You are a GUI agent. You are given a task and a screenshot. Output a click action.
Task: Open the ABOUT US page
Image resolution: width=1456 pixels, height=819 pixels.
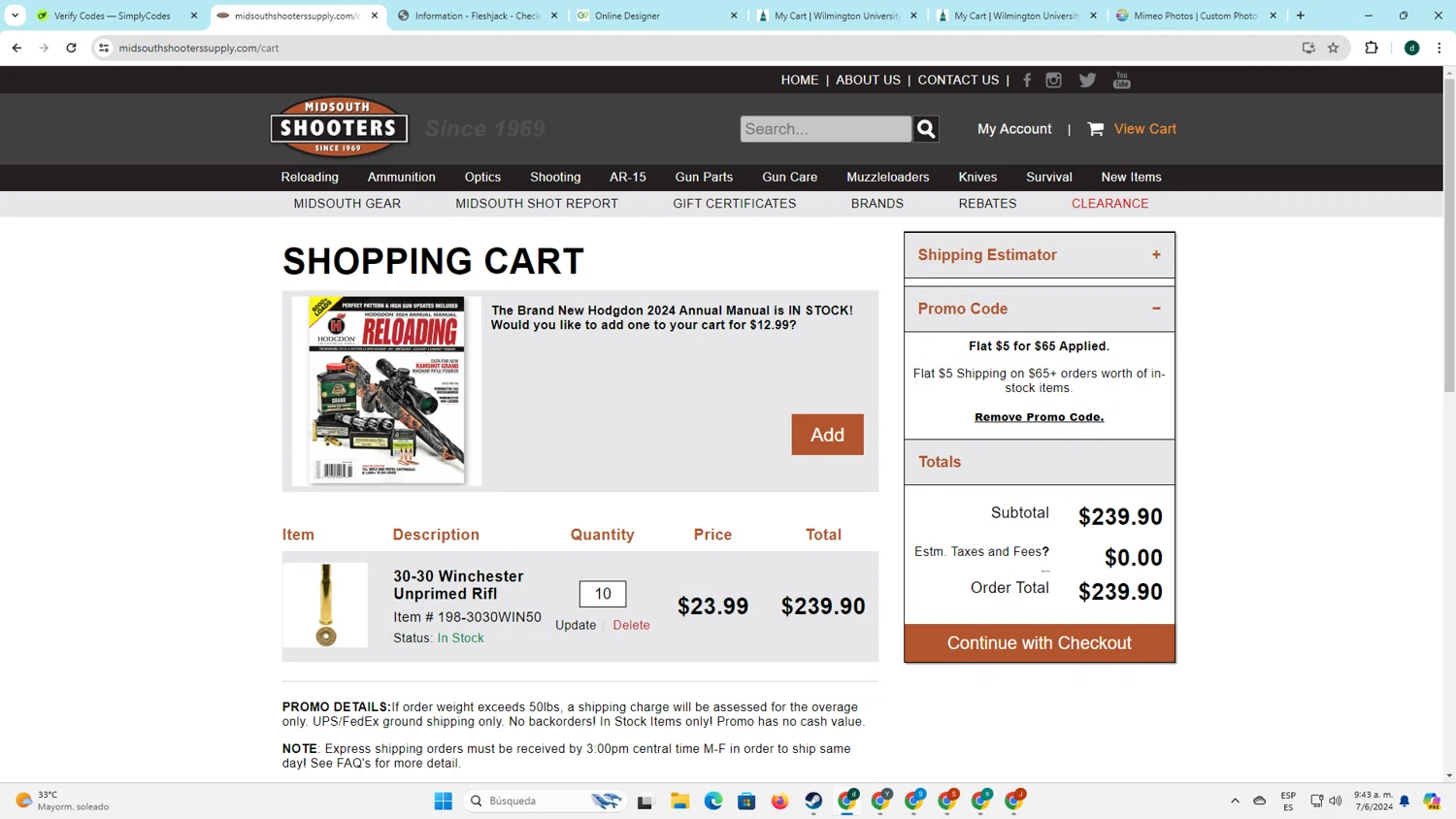(868, 81)
